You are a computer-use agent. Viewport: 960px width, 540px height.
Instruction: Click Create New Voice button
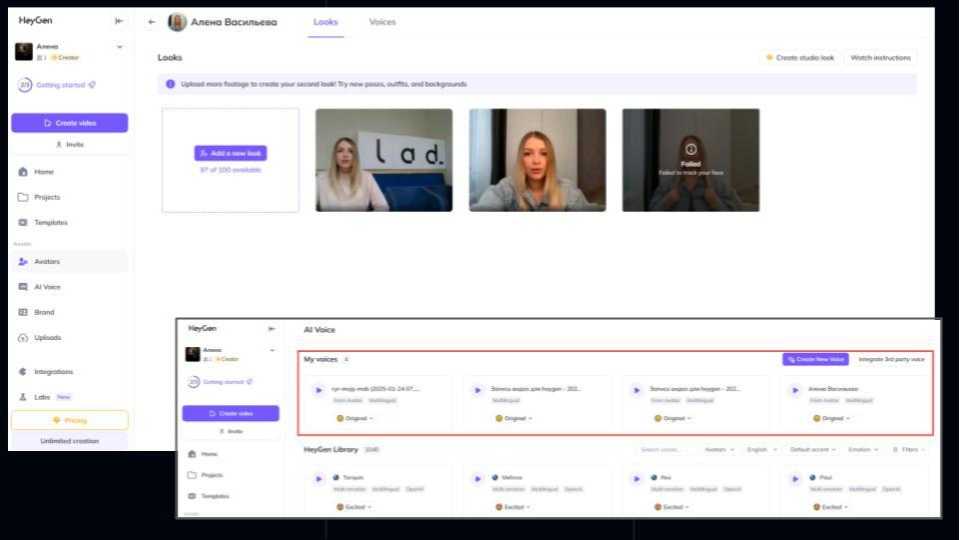pyautogui.click(x=816, y=359)
